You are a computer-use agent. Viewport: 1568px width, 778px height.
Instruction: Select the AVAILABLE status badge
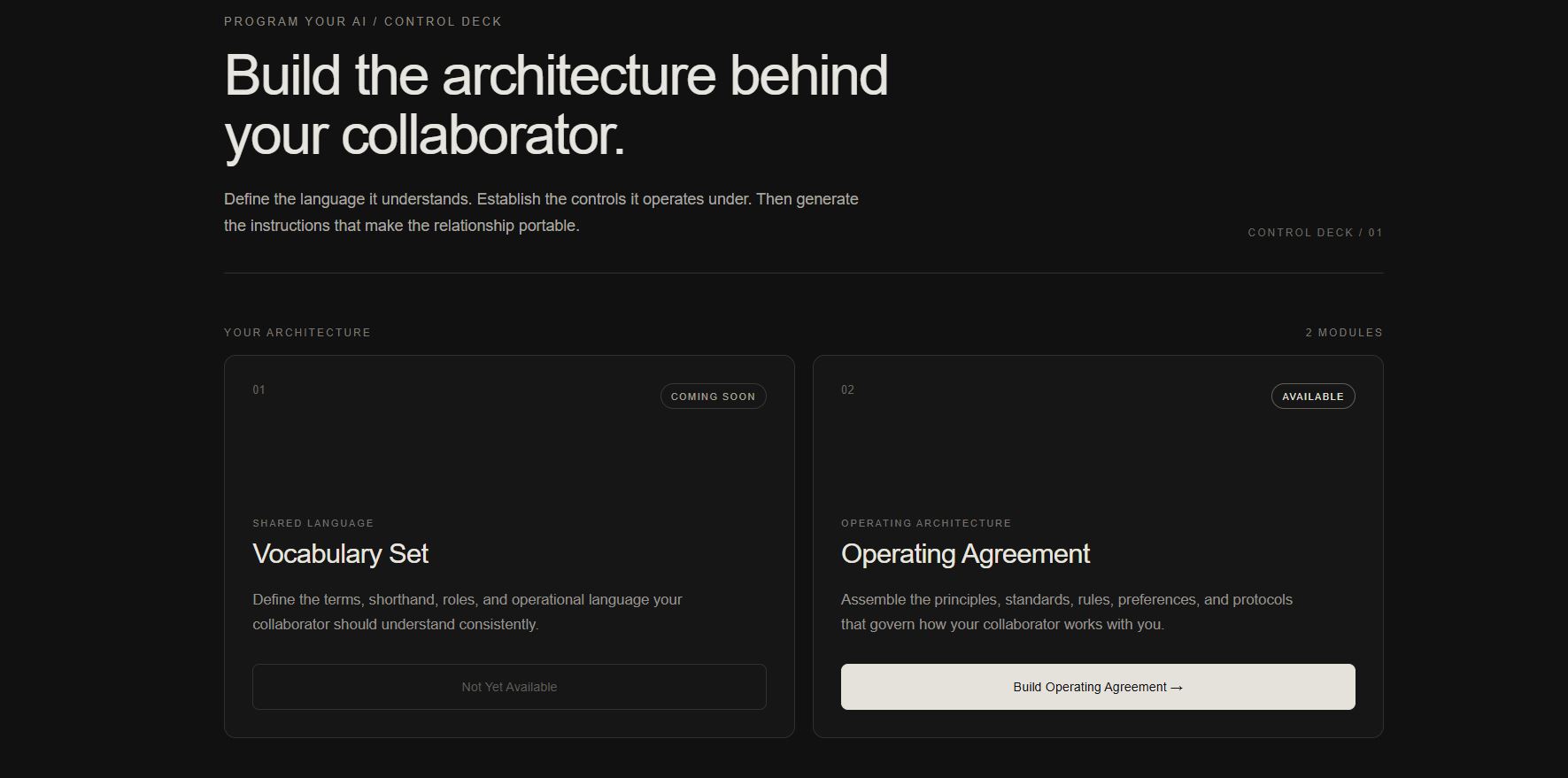[1313, 397]
